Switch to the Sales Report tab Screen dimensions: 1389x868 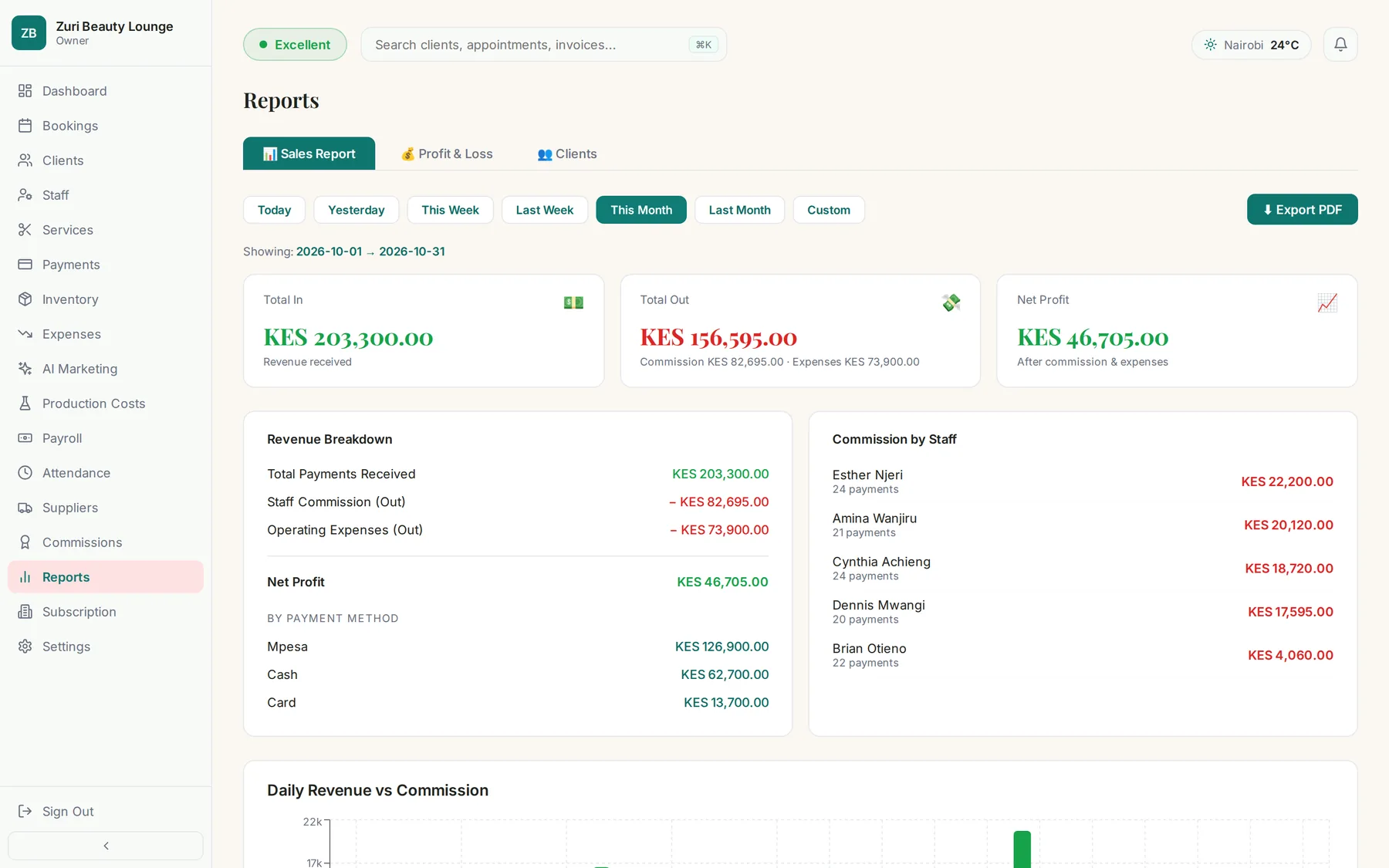coord(309,154)
